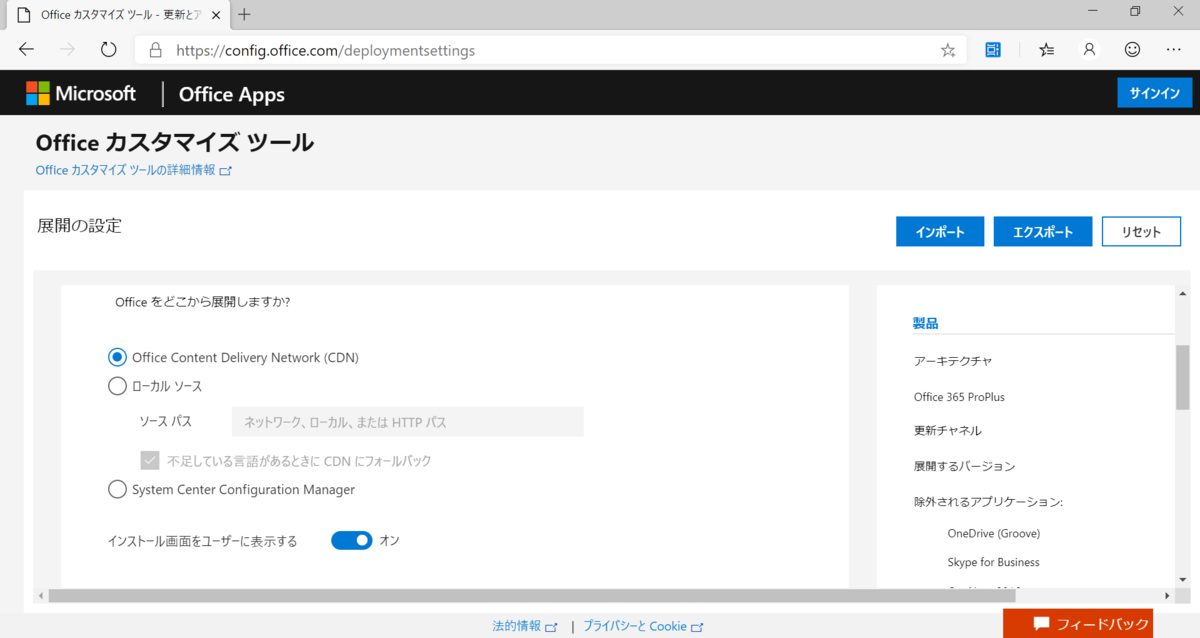This screenshot has width=1200, height=638.
Task: Open browser settings ellipsis menu
Action: click(1174, 49)
